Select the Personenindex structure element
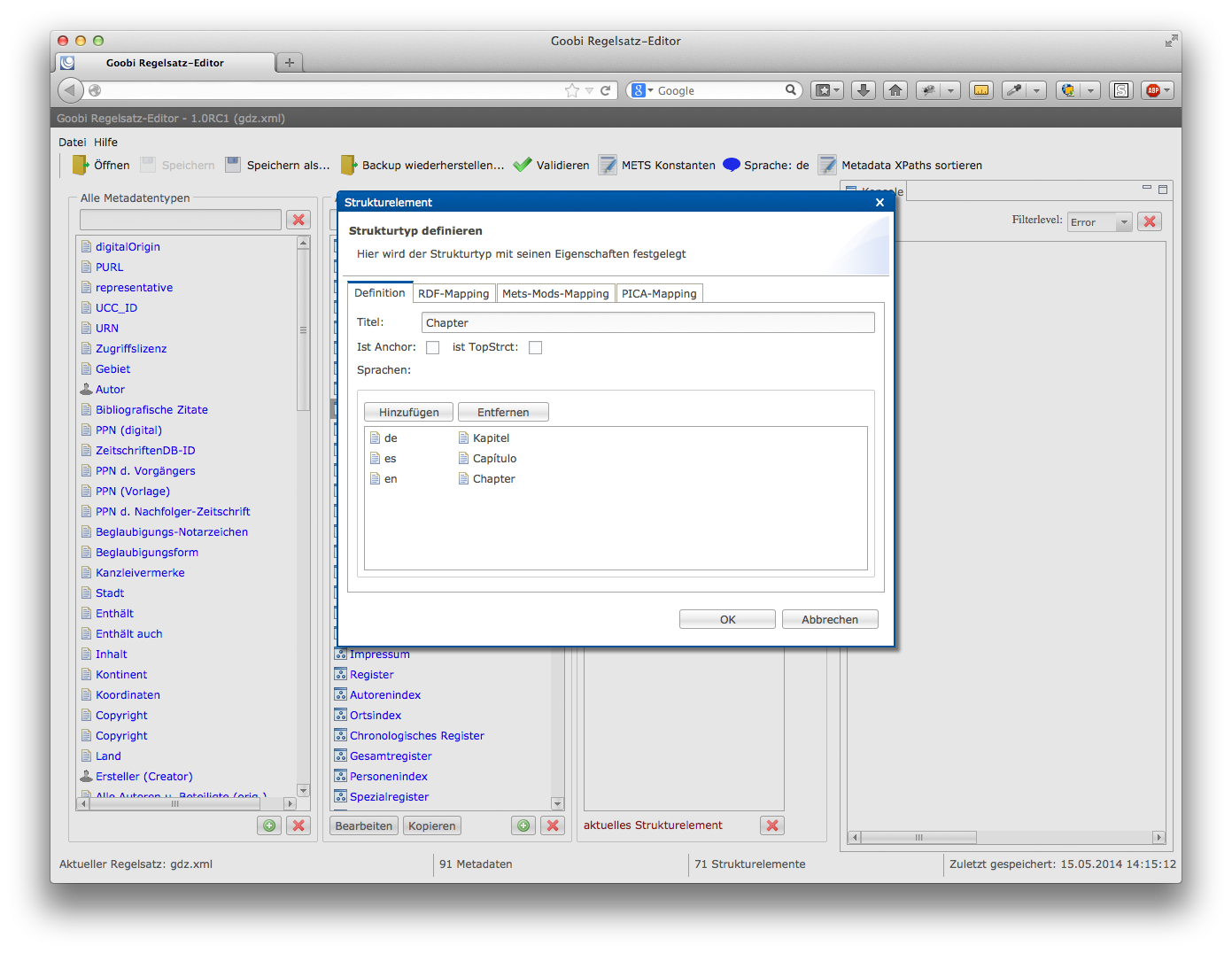1232x953 pixels. pos(388,776)
